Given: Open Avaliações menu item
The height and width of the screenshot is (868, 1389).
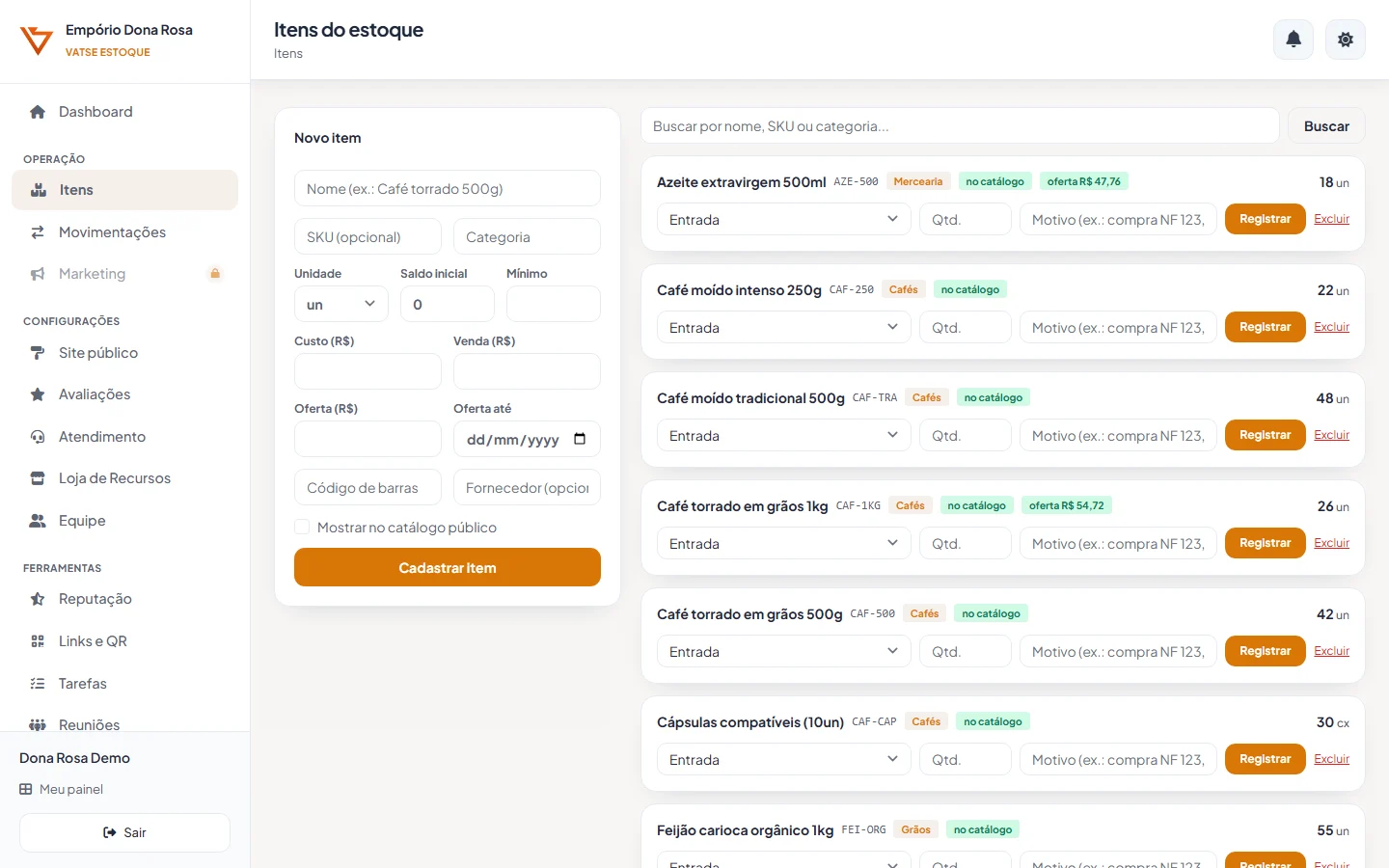Looking at the screenshot, I should tap(124, 394).
